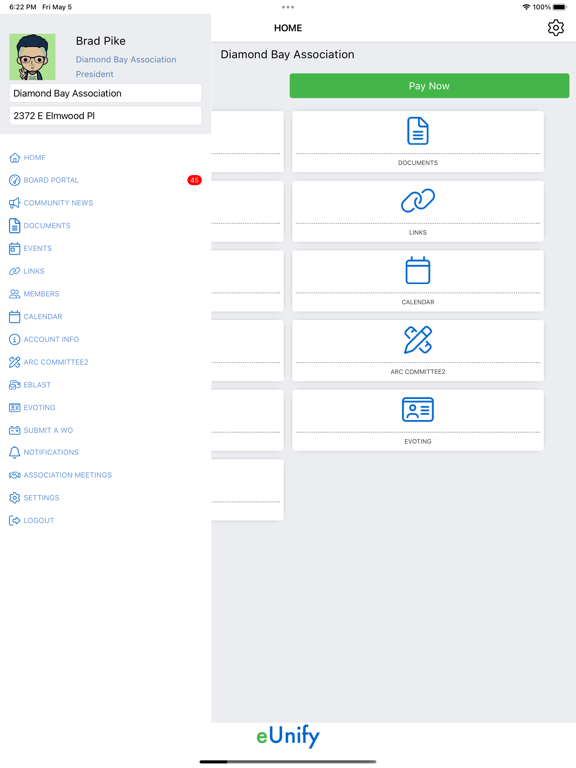Click the Eblast label in sidebar
This screenshot has height=768, width=576.
coord(37,385)
